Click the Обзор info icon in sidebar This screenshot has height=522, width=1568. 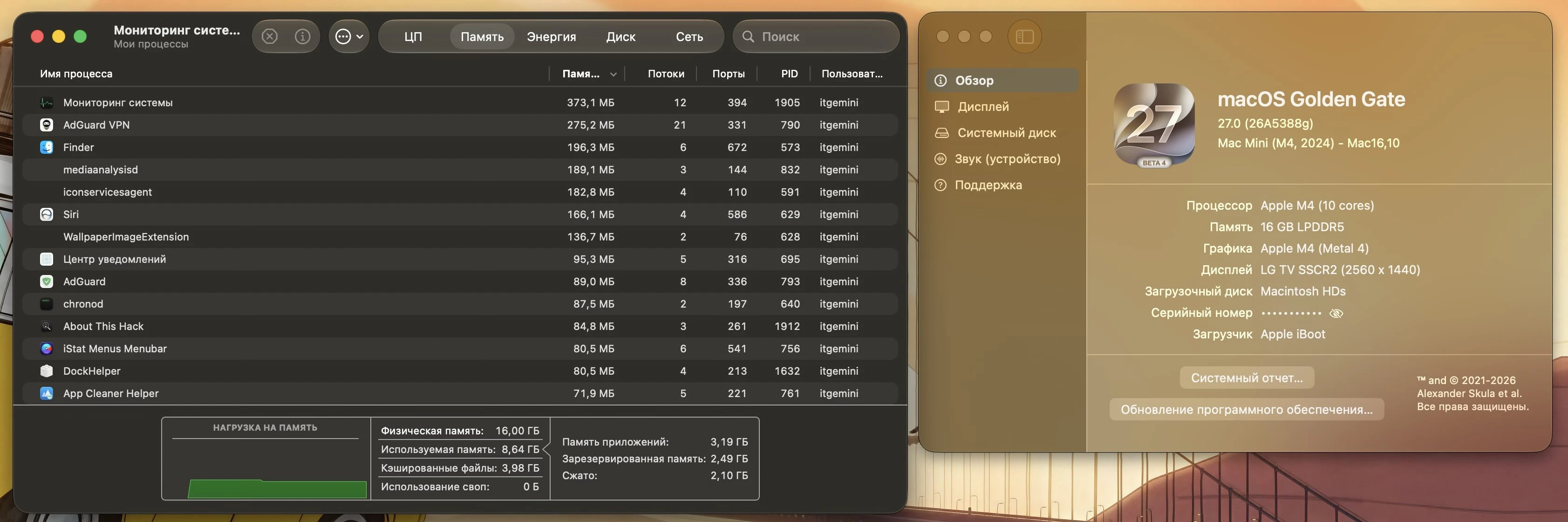tap(941, 81)
